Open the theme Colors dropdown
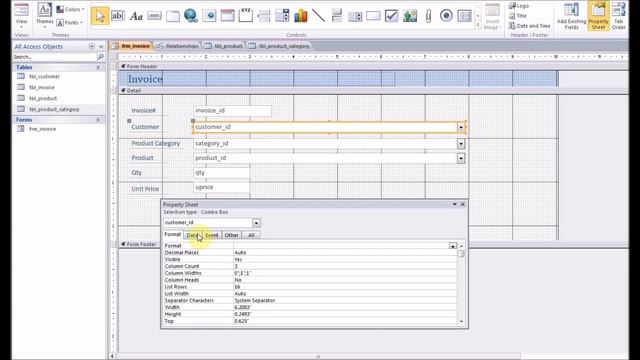 [70, 9]
